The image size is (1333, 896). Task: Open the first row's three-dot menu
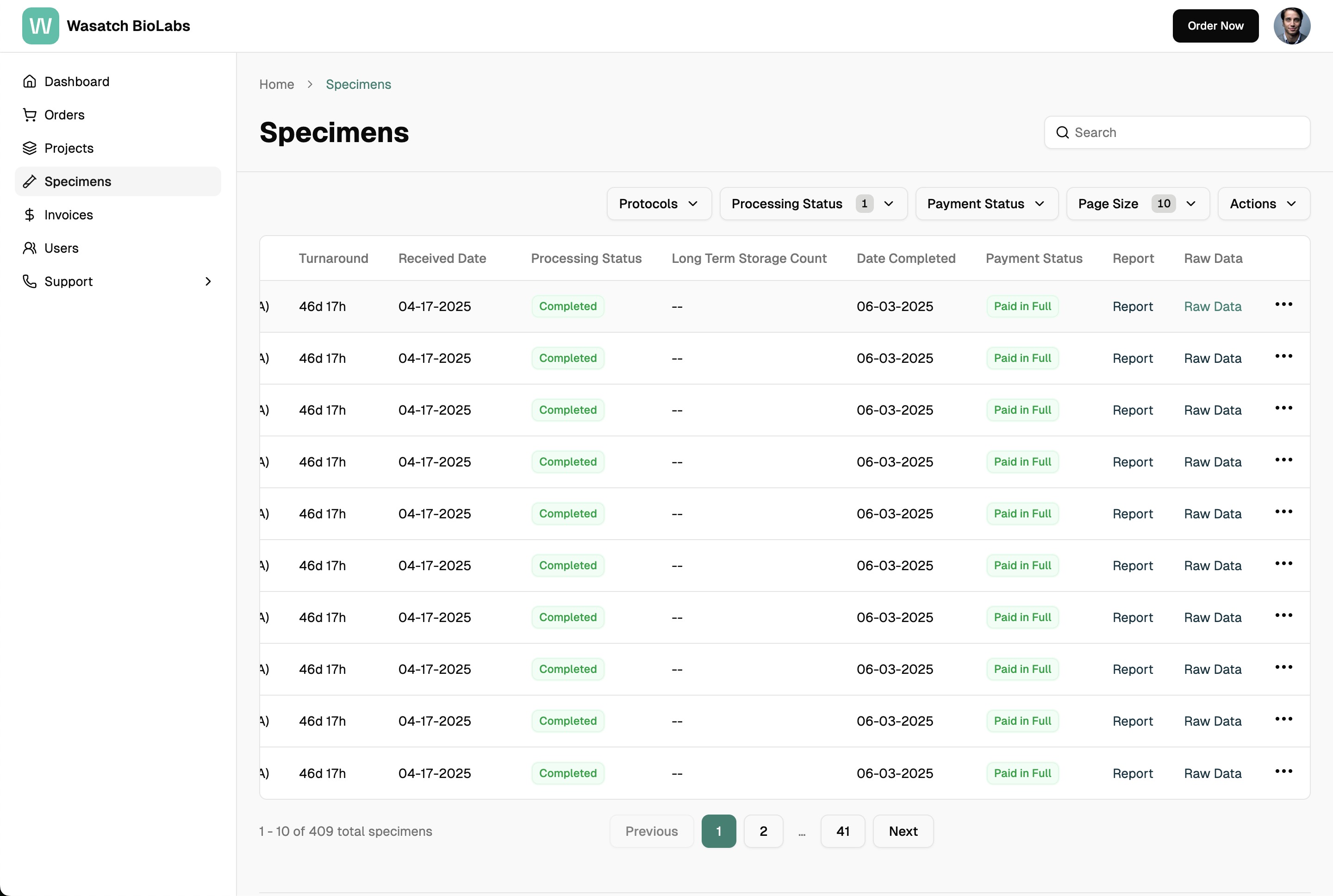[x=1283, y=305]
